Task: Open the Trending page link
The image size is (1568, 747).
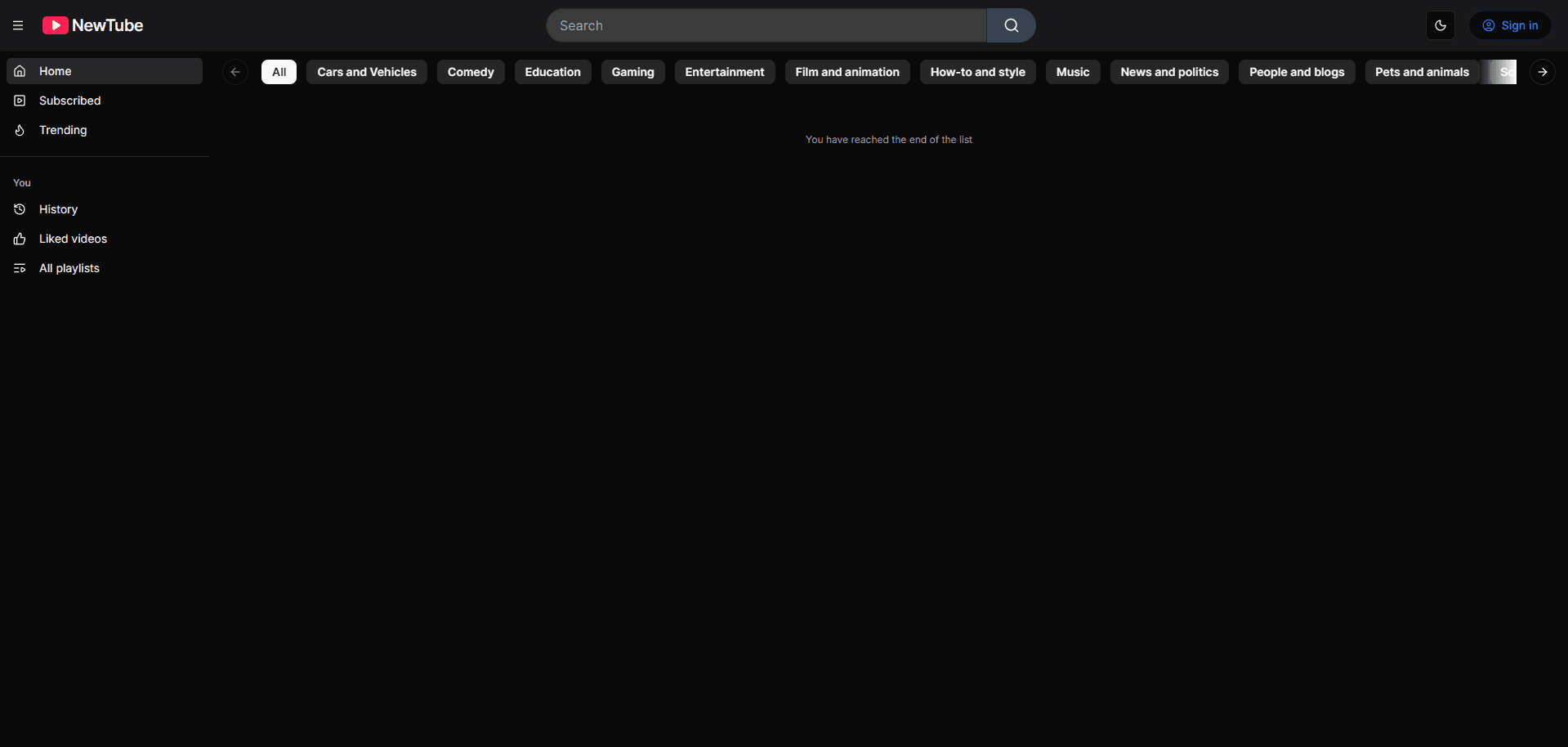Action: pos(63,130)
